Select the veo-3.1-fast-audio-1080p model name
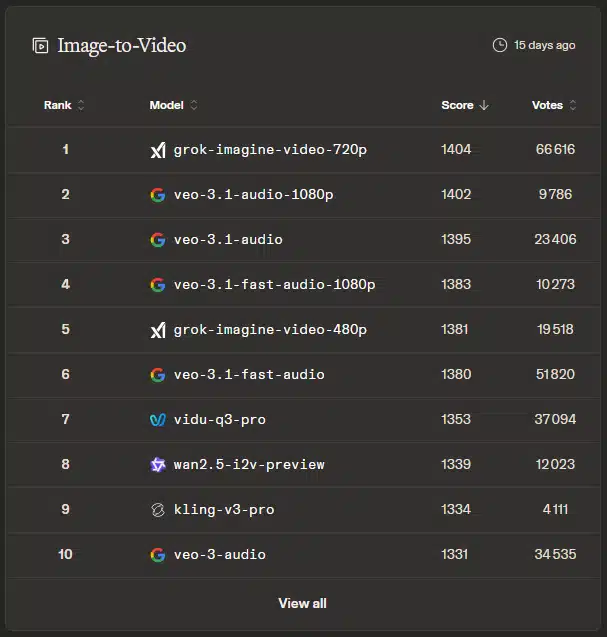 tap(274, 285)
